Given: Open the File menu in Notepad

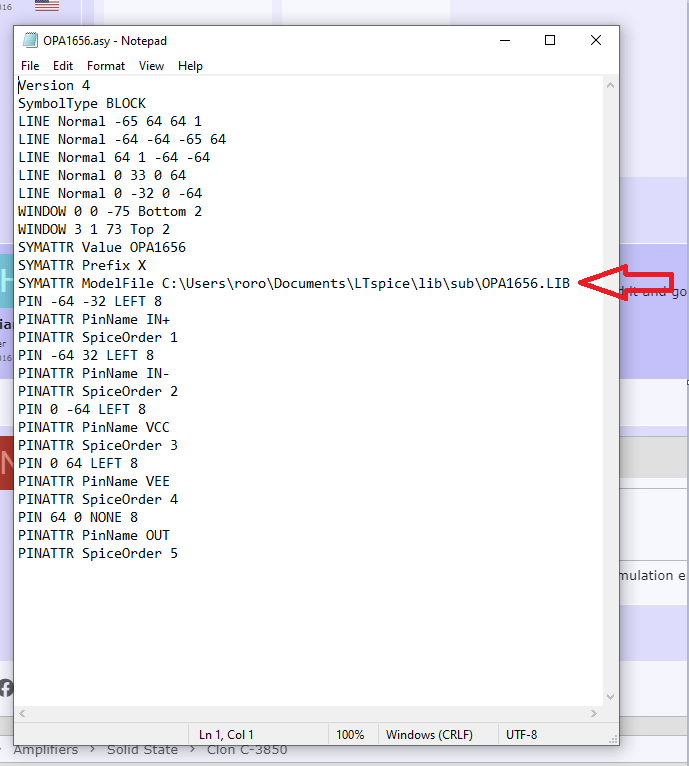Looking at the screenshot, I should [30, 66].
